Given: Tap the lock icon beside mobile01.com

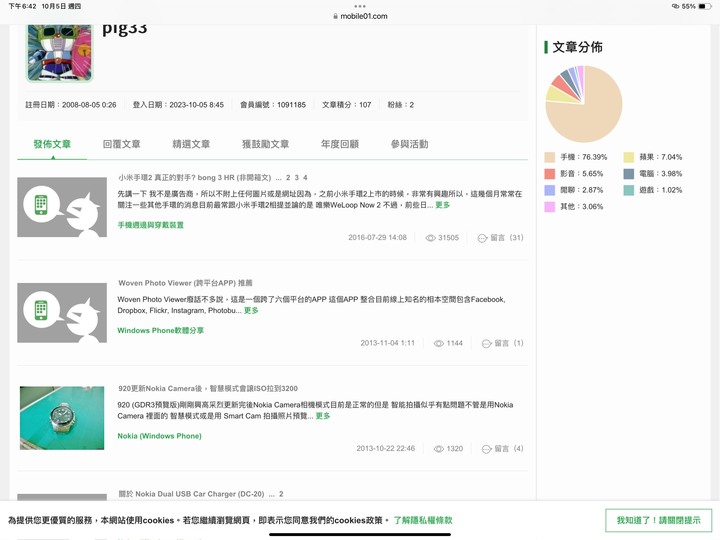Looking at the screenshot, I should [x=335, y=16].
